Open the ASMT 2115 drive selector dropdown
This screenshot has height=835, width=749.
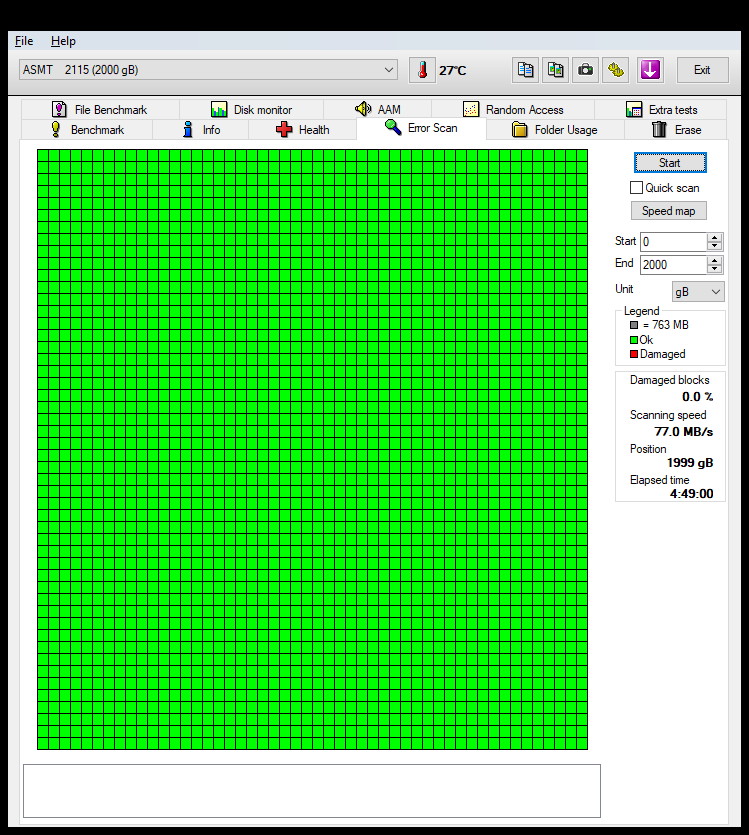[x=208, y=70]
